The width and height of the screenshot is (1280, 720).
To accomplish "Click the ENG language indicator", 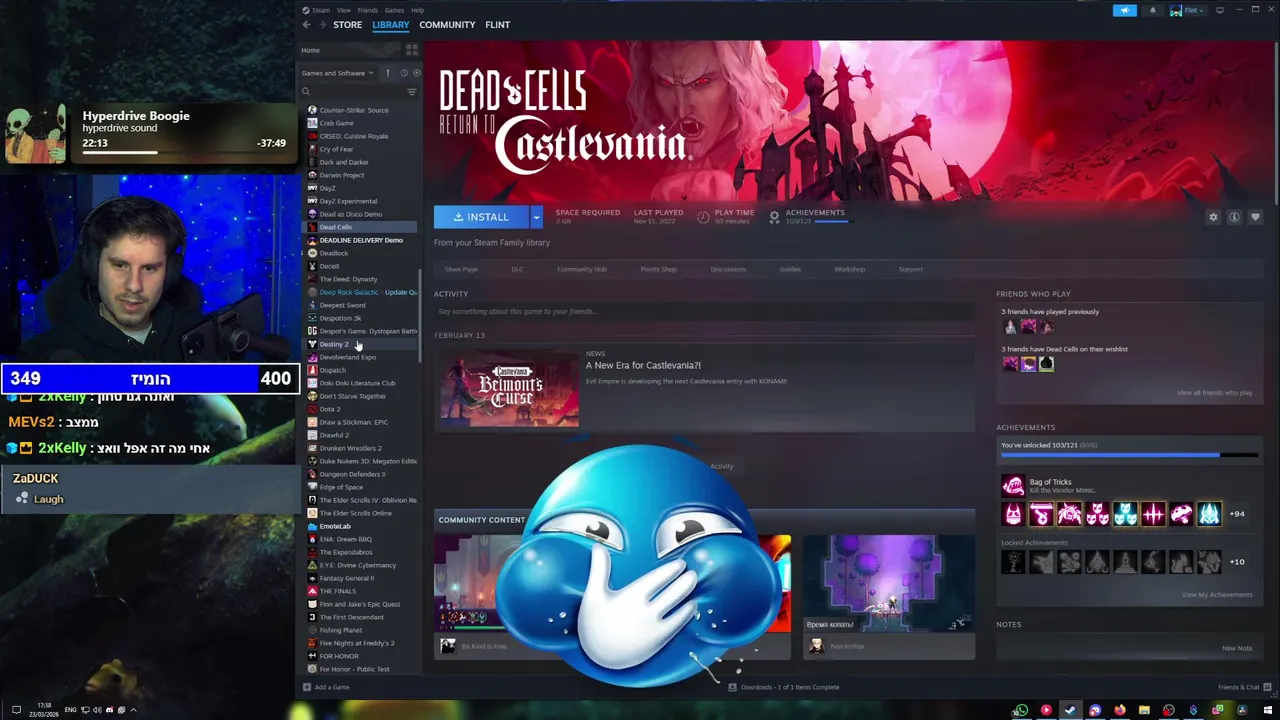I will [71, 710].
